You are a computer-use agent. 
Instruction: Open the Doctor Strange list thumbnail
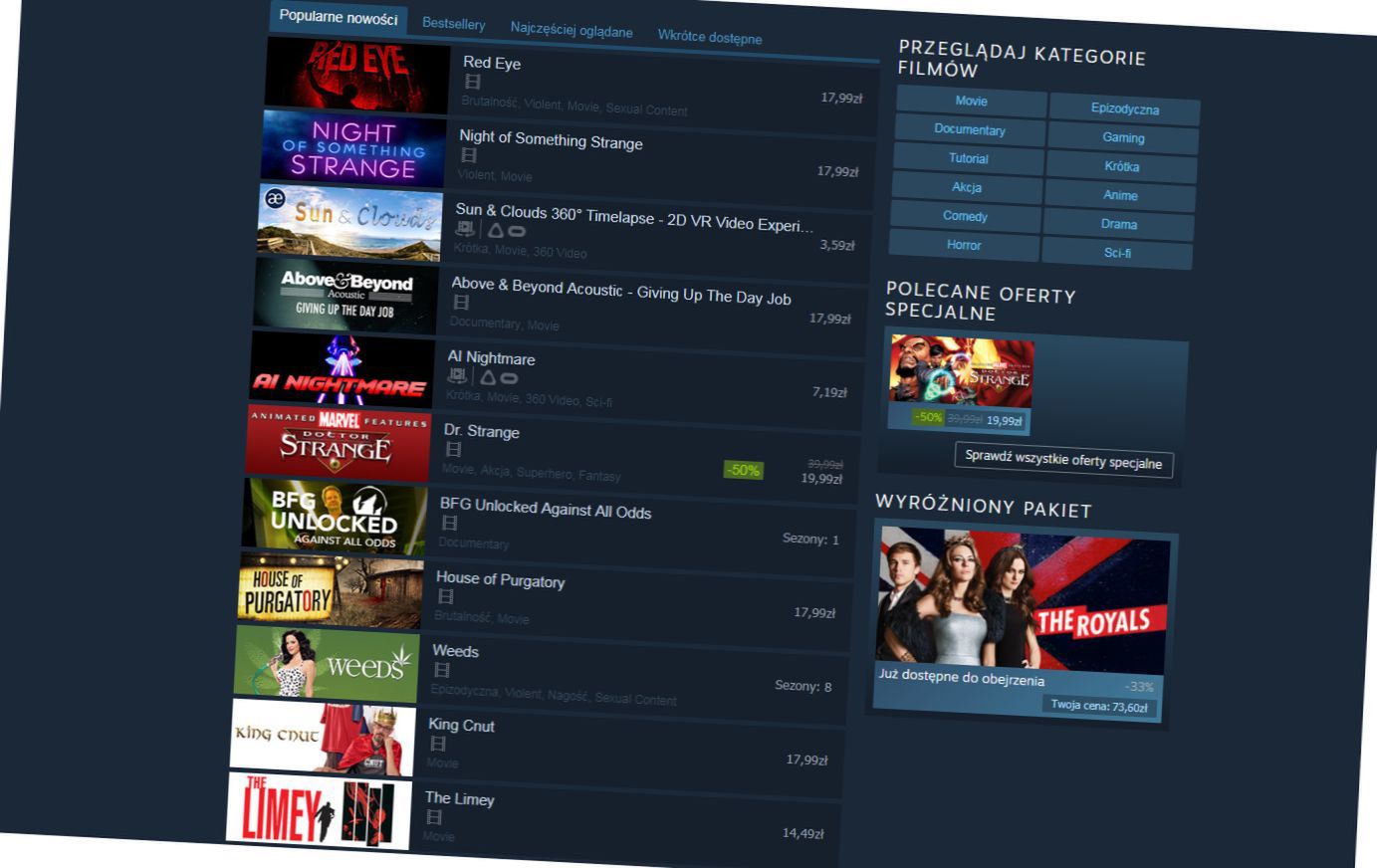[x=339, y=442]
